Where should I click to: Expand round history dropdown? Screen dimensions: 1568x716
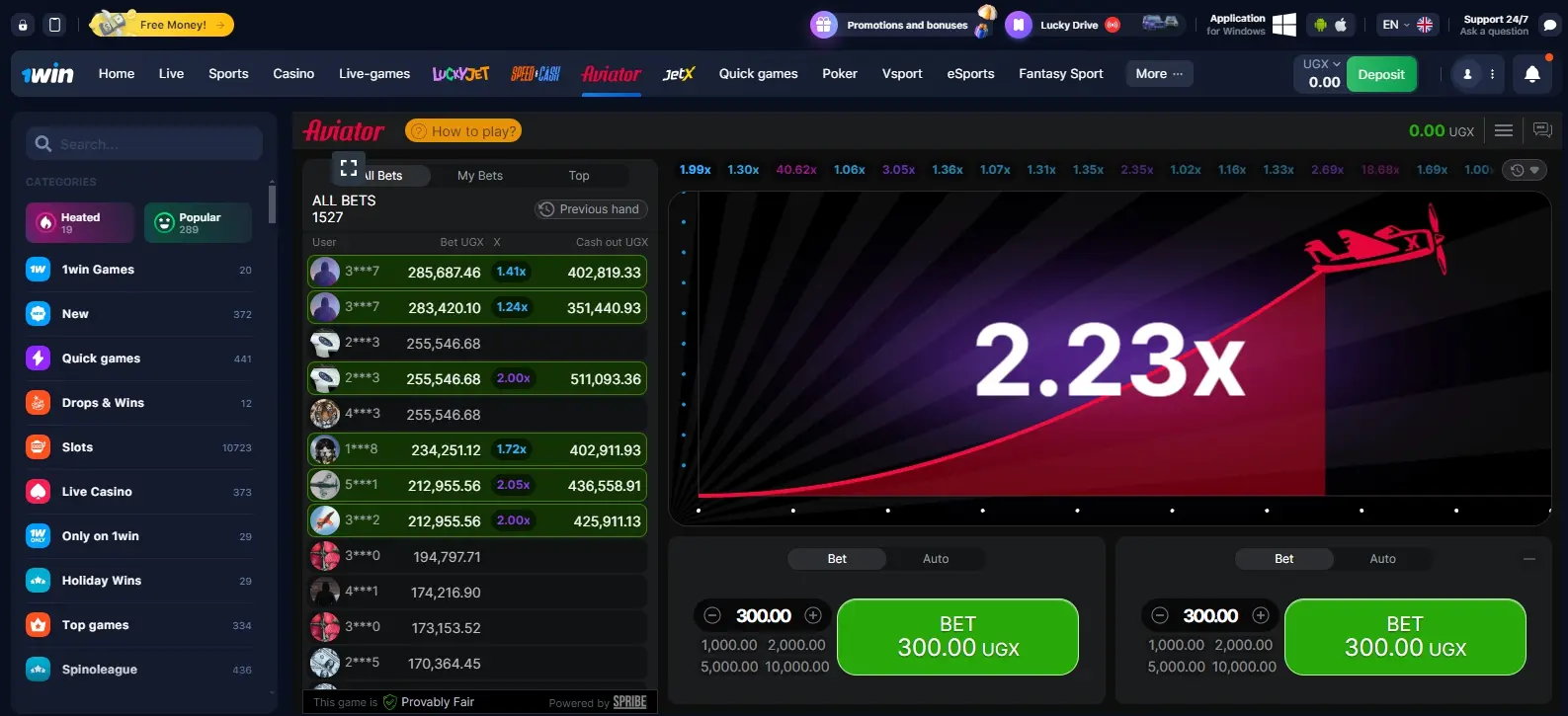point(1526,170)
